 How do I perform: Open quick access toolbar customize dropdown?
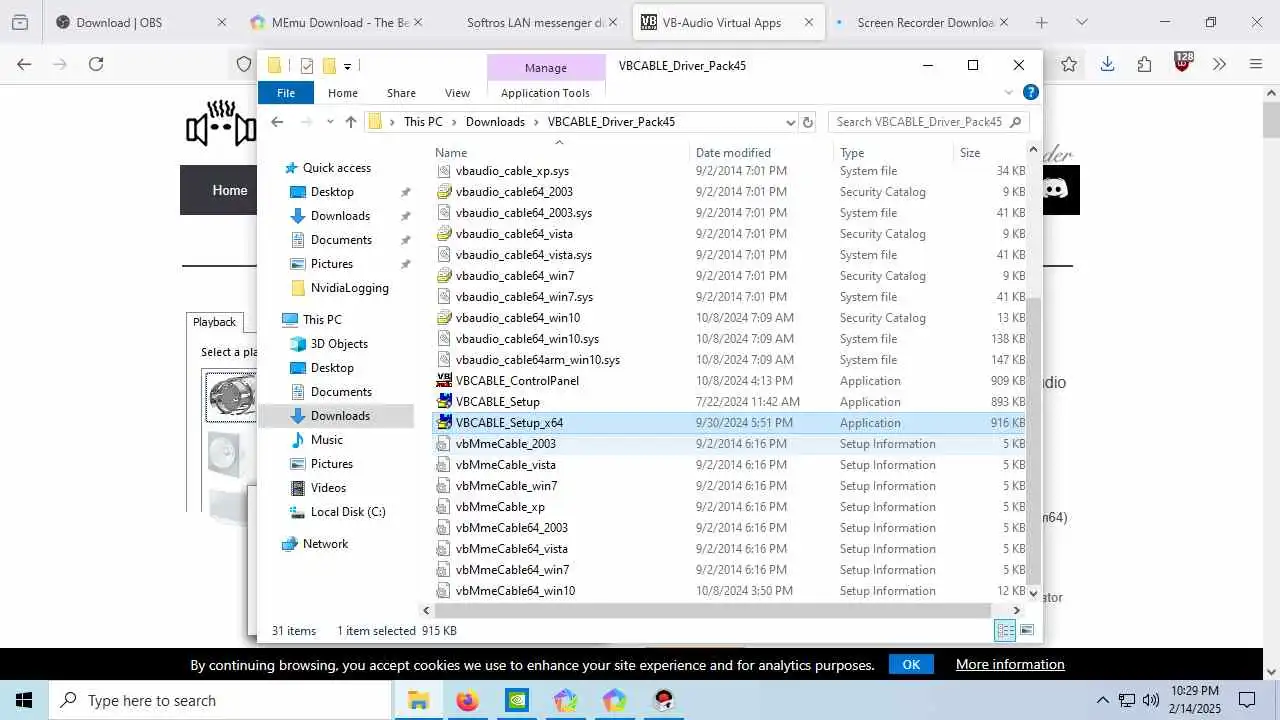click(347, 66)
